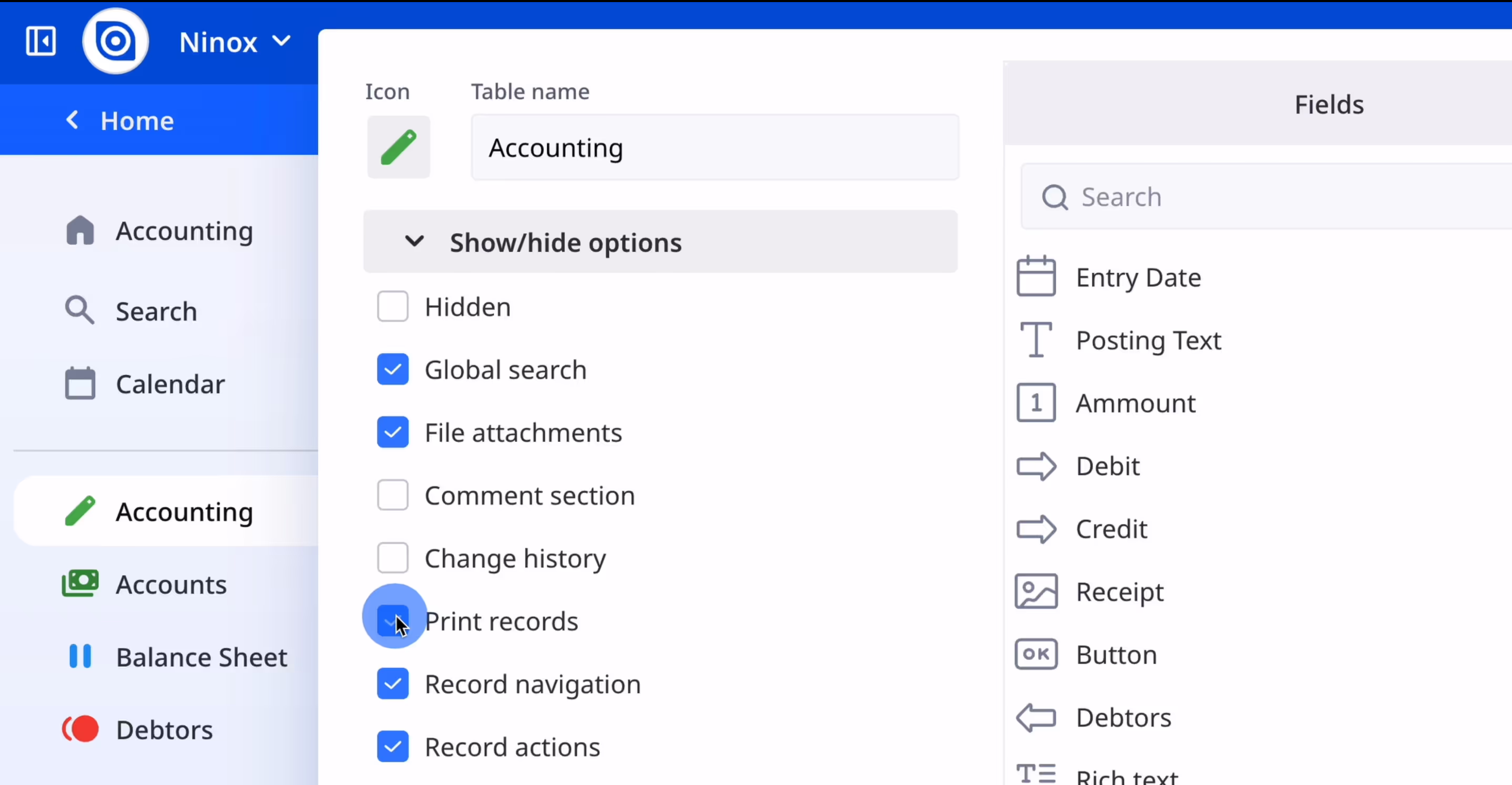The image size is (1512, 785).
Task: Click the Search magnifier icon in sidebar
Action: coord(80,311)
